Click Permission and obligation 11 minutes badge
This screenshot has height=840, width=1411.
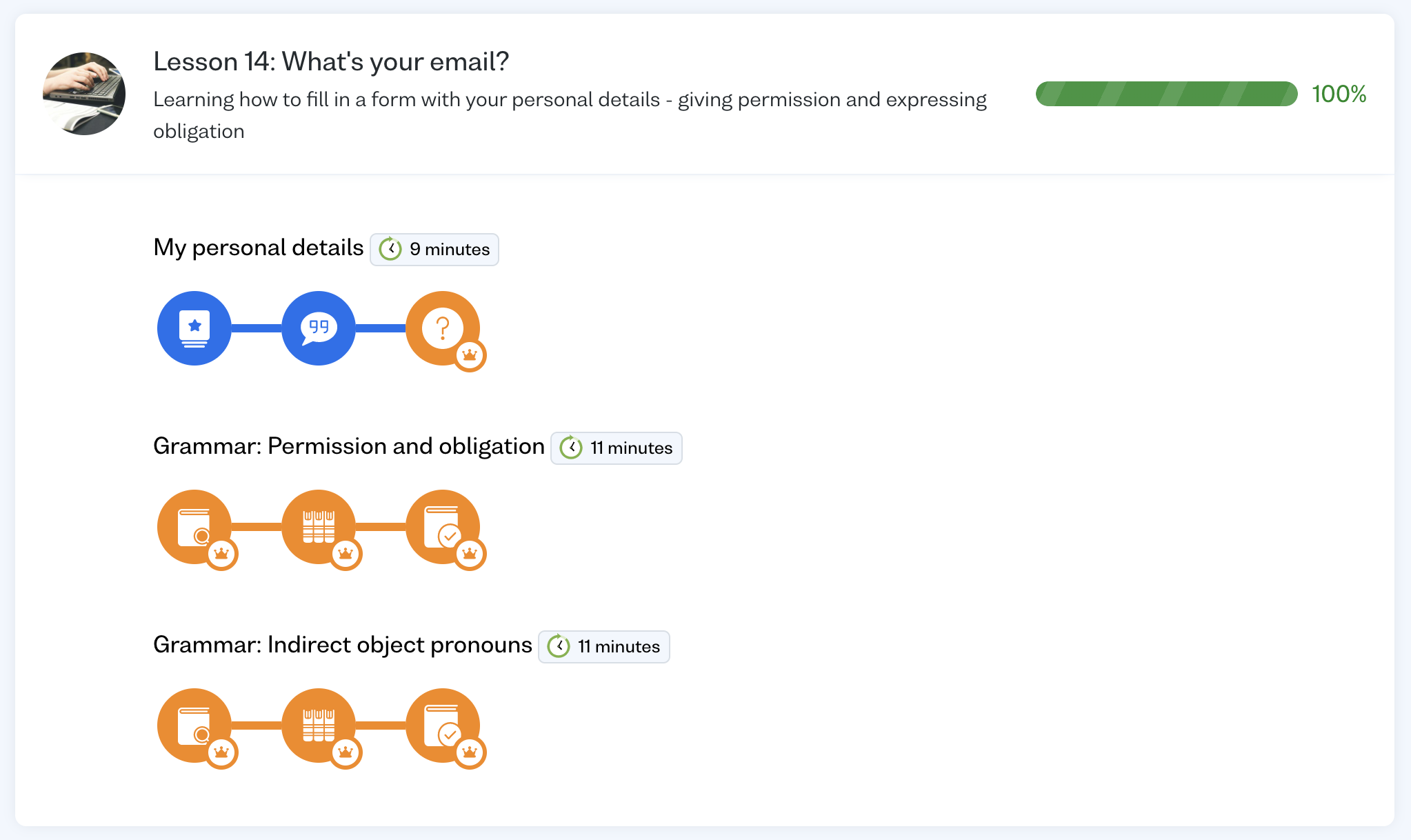coord(617,448)
